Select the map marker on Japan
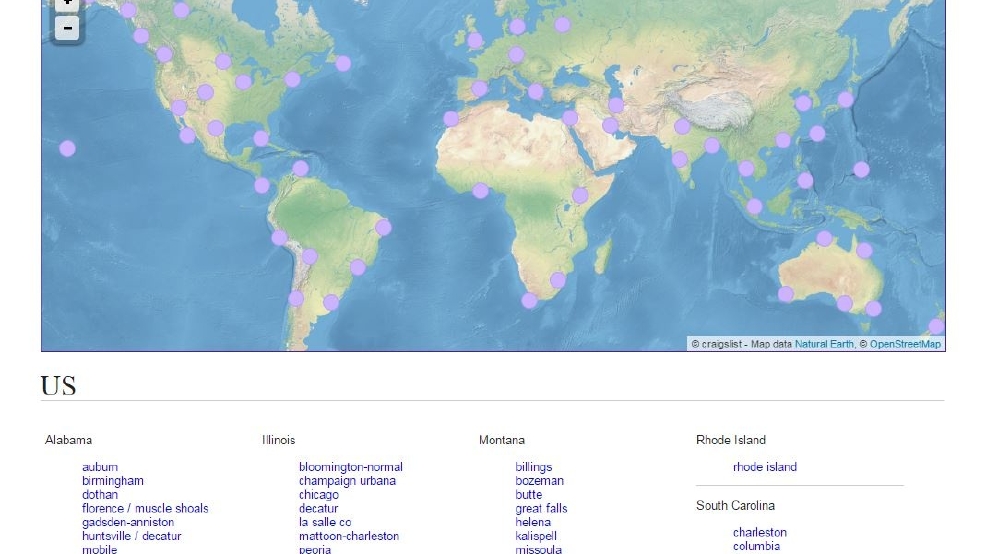Viewport: 986px width, 554px height. point(846,99)
